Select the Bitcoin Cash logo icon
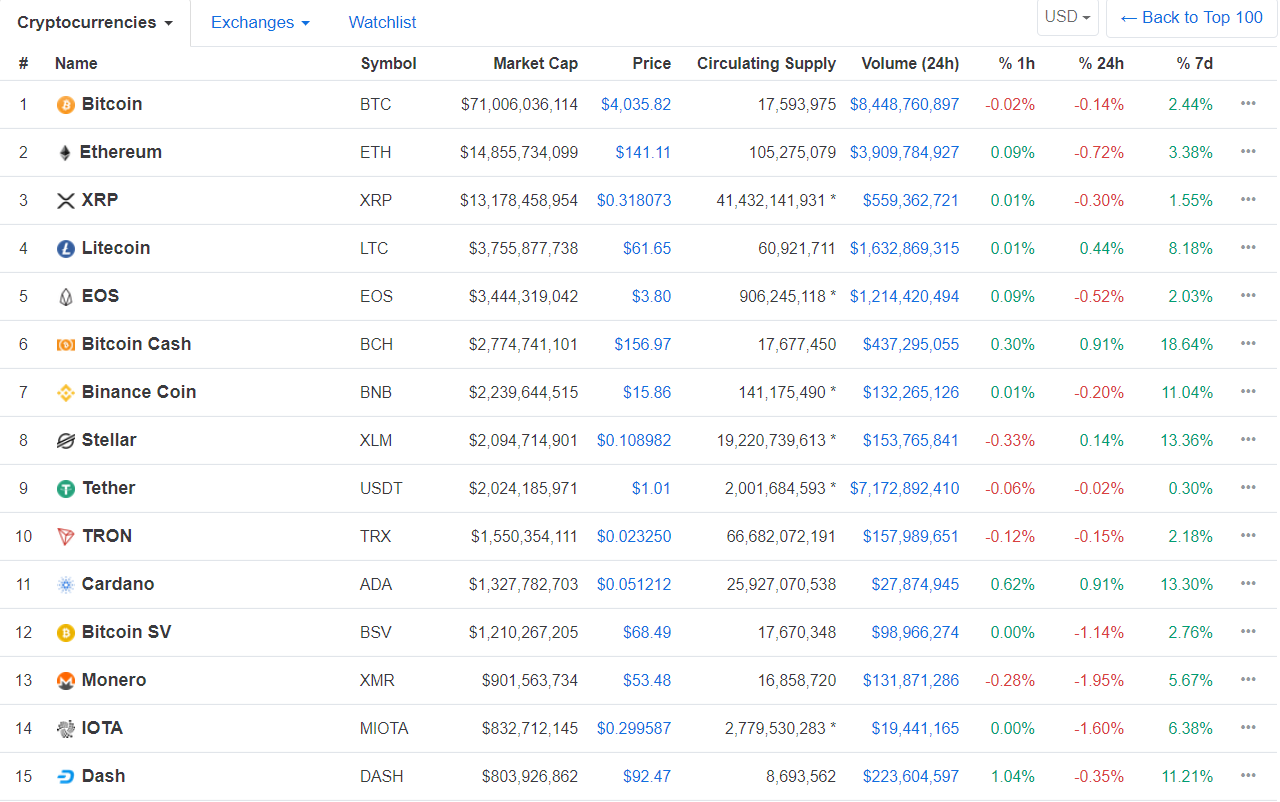 click(x=64, y=344)
